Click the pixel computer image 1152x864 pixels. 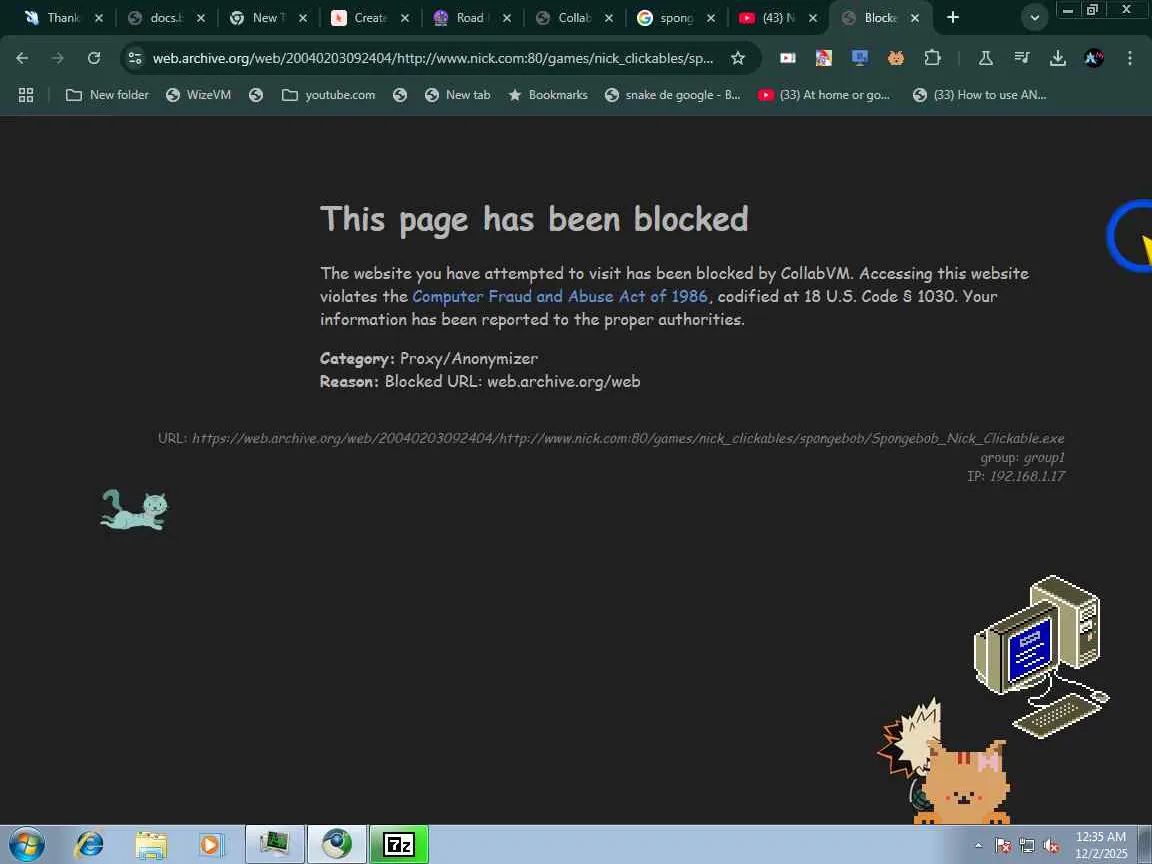pos(1041,657)
